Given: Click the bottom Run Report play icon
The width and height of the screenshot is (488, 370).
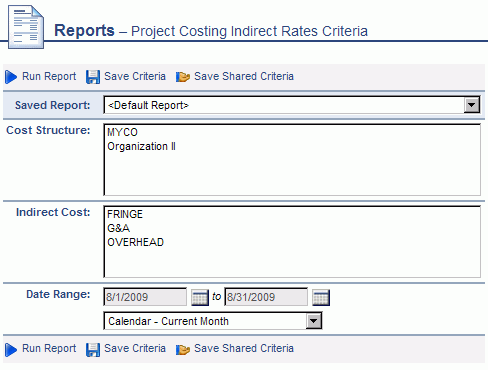Looking at the screenshot, I should pyautogui.click(x=11, y=349).
